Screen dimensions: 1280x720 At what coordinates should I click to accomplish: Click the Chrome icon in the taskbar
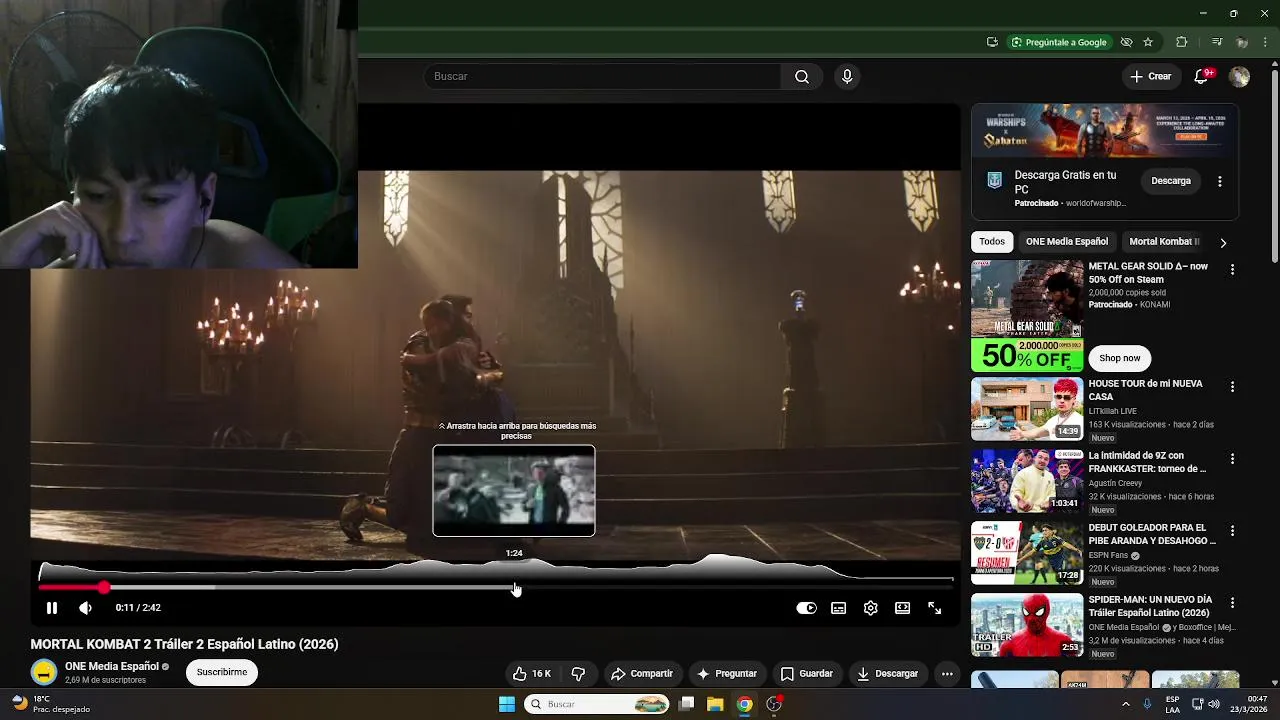744,704
